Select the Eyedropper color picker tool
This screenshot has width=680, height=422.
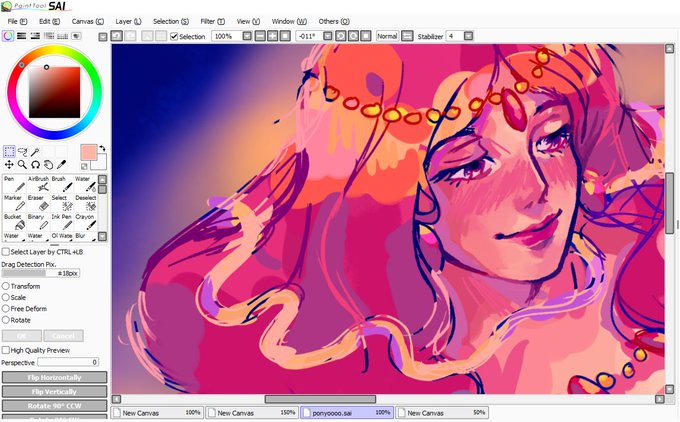[61, 164]
